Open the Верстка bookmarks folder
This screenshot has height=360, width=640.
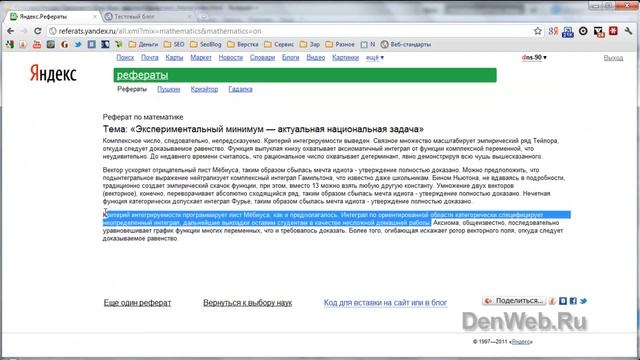click(243, 44)
